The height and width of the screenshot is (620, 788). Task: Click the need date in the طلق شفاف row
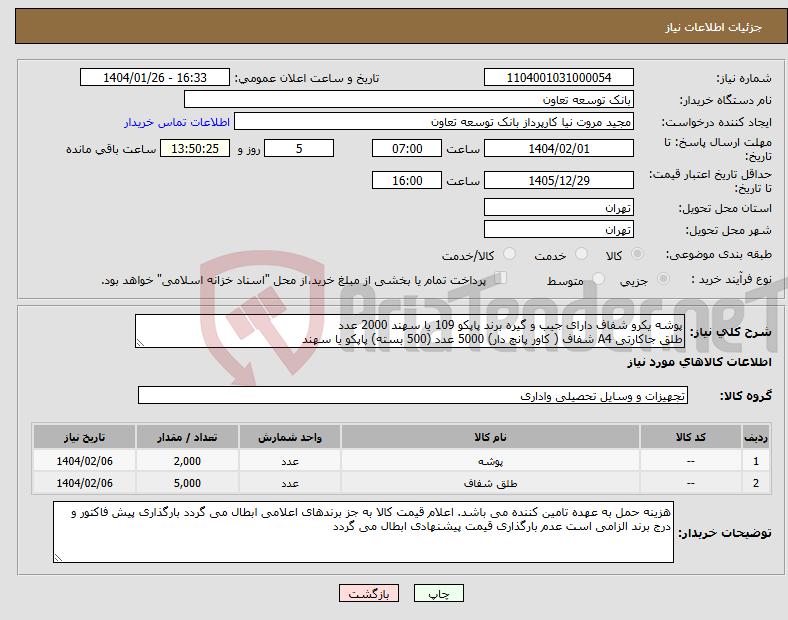click(84, 483)
